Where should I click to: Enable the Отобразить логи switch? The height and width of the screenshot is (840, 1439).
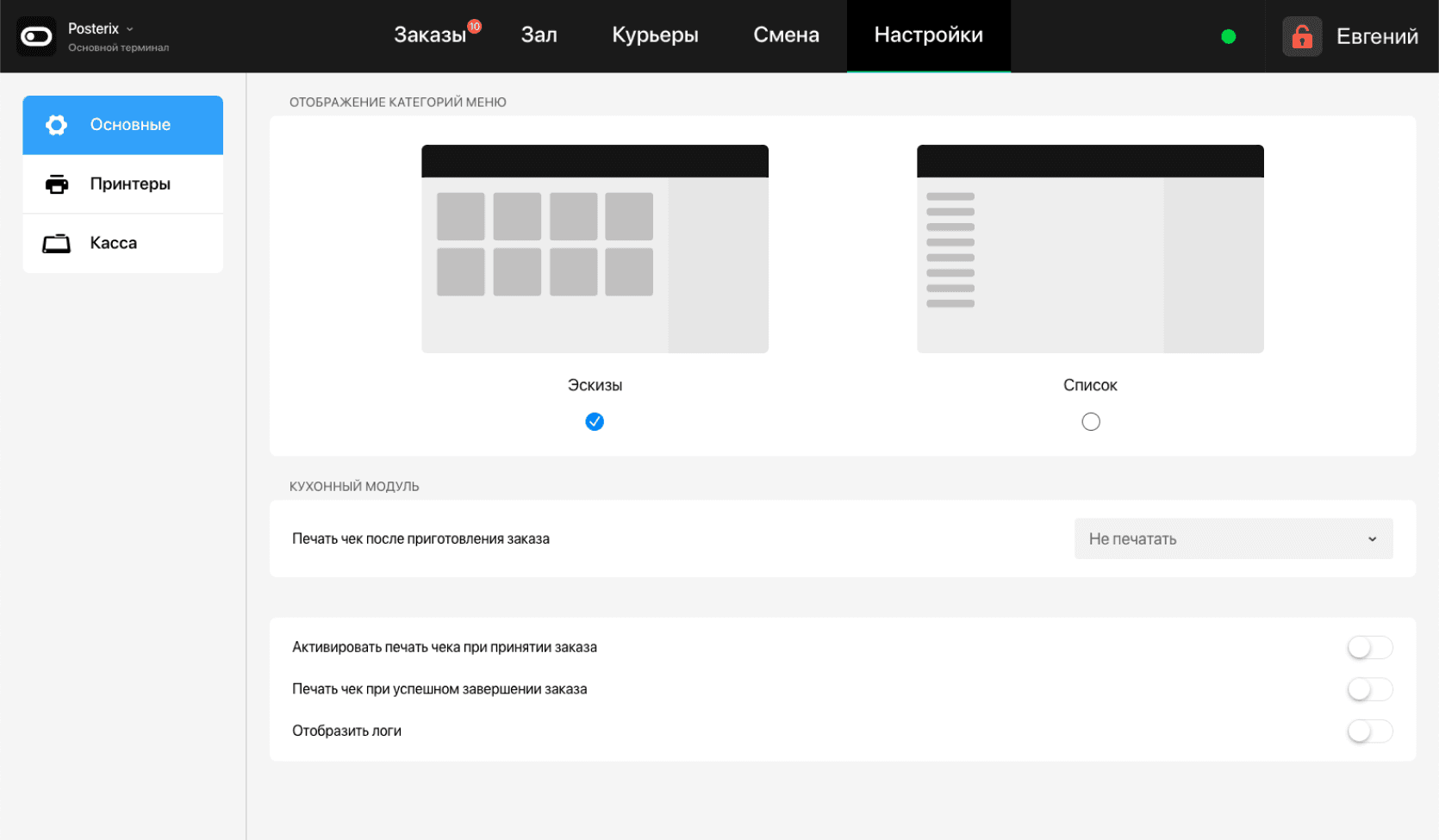pos(1370,731)
